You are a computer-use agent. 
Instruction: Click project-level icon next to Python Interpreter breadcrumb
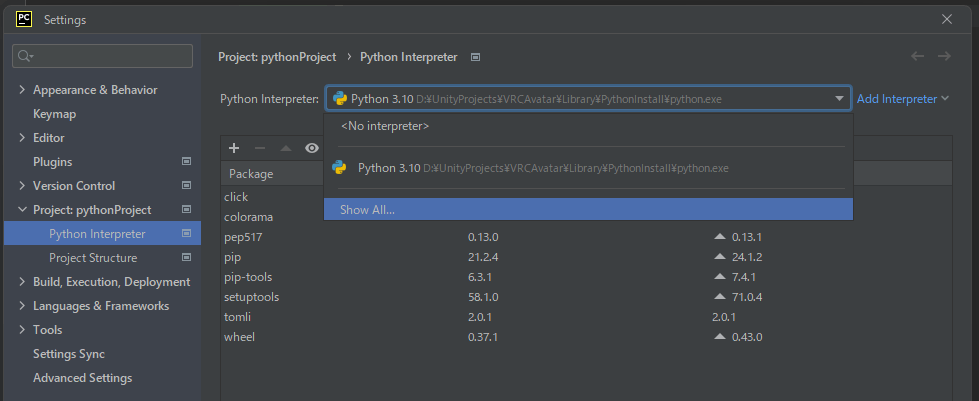point(475,57)
